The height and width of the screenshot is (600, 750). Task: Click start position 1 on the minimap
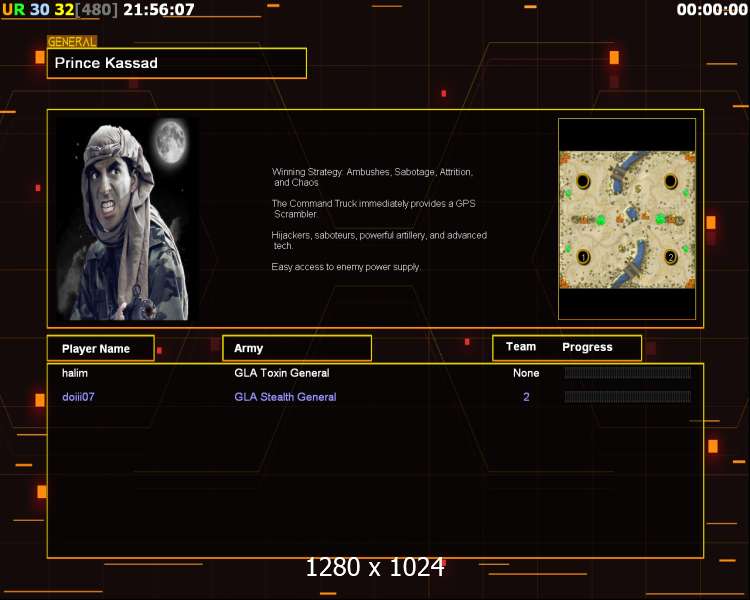coord(583,257)
